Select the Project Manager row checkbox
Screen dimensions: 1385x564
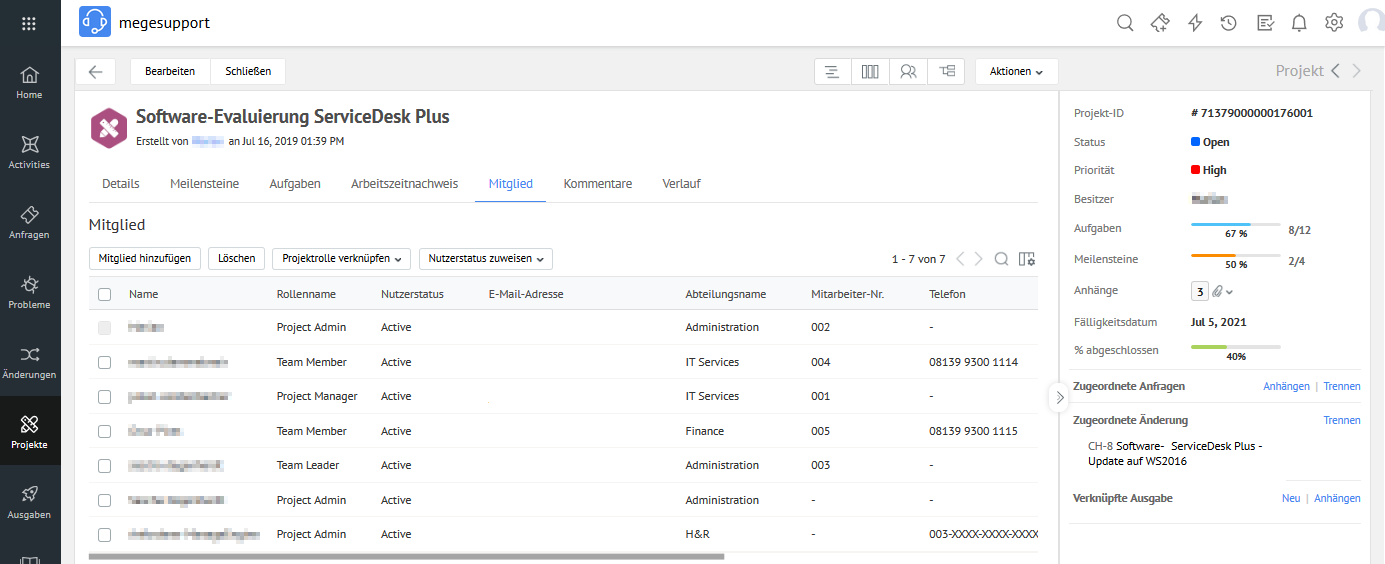(105, 397)
